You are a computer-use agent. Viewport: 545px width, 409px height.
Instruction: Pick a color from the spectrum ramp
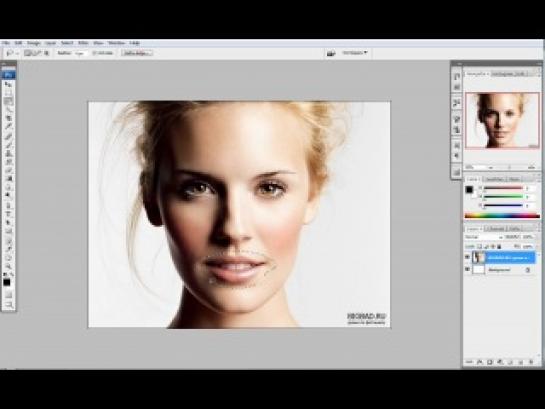[x=502, y=216]
